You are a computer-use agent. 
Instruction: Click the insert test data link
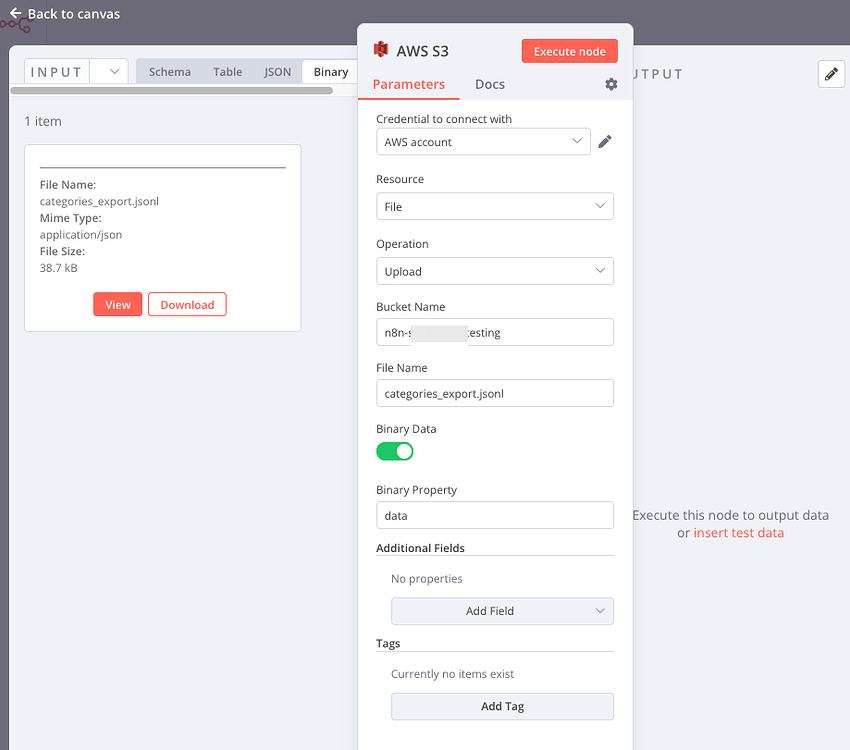(x=739, y=533)
